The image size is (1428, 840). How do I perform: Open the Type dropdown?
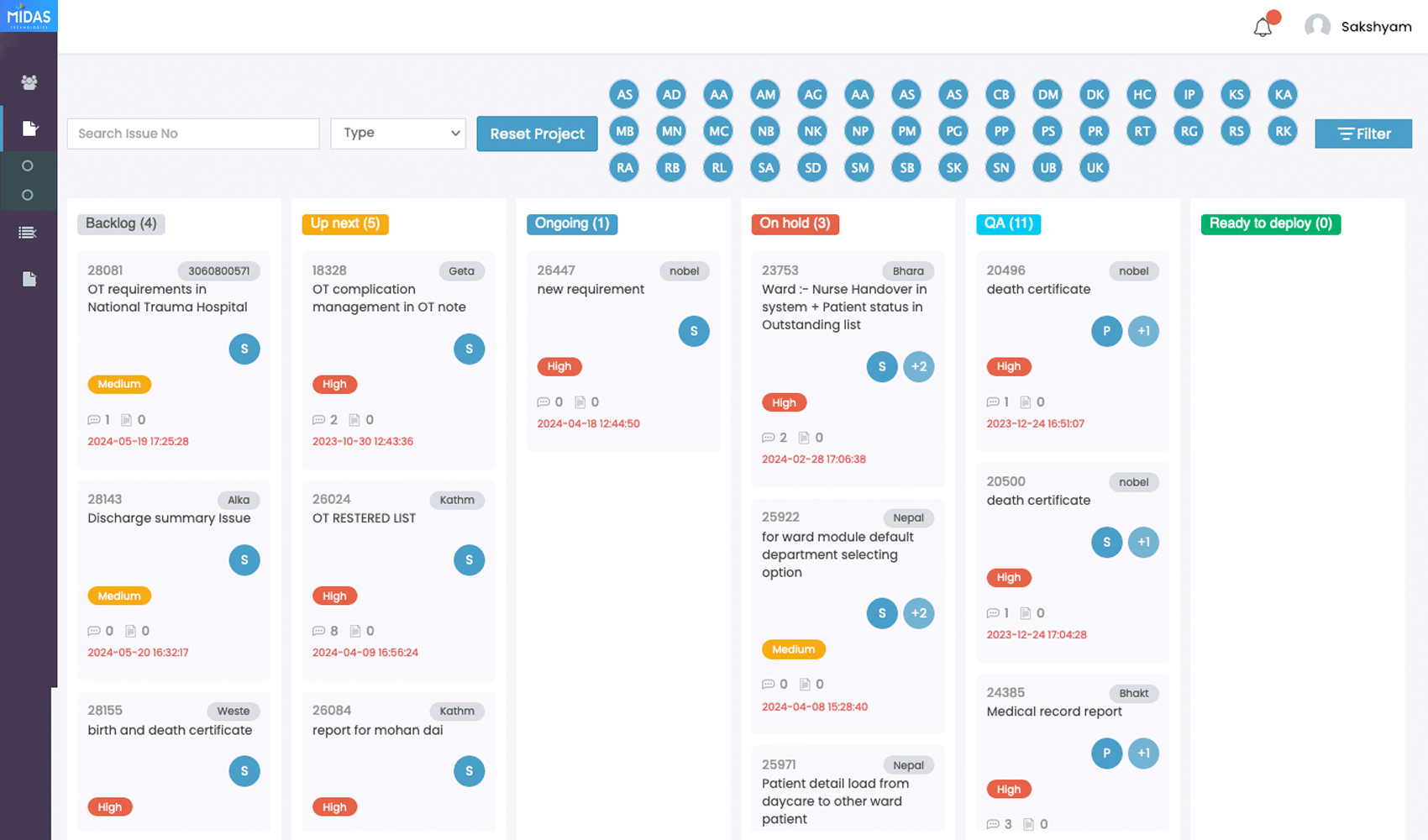pos(398,133)
